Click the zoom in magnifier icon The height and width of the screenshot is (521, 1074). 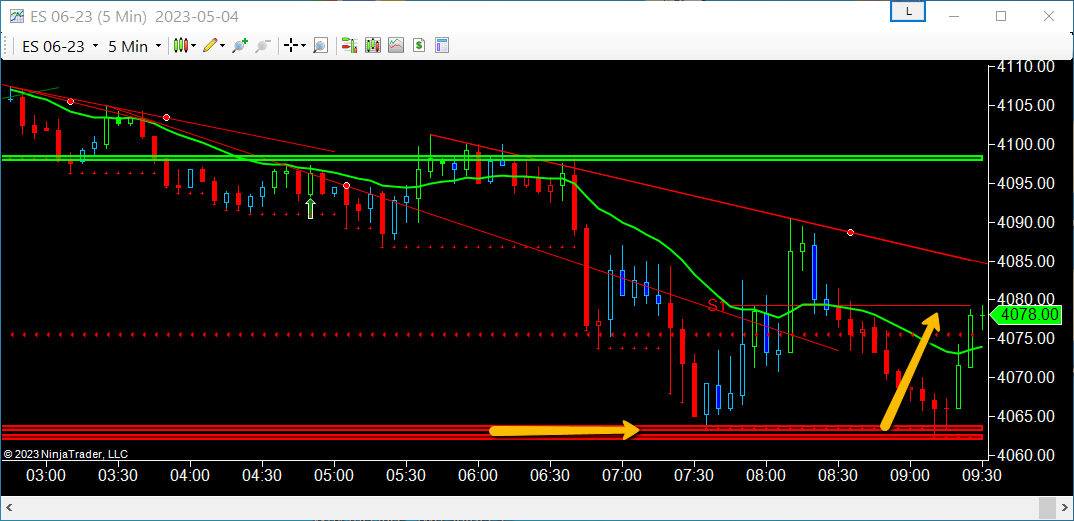click(240, 46)
